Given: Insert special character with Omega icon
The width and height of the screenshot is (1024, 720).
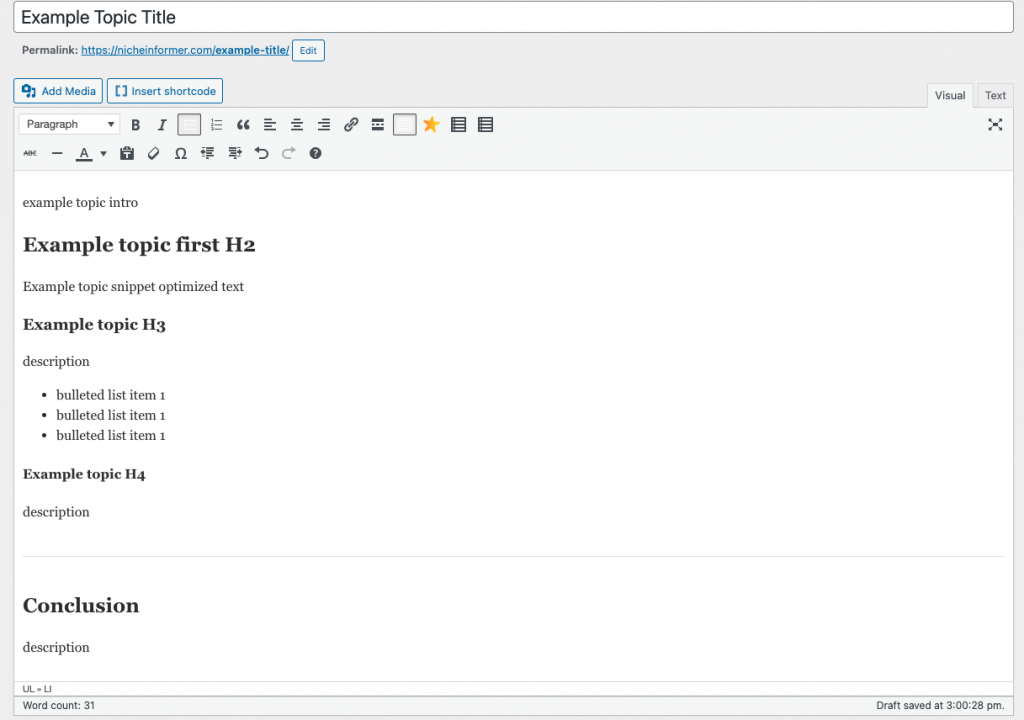Looking at the screenshot, I should [181, 154].
